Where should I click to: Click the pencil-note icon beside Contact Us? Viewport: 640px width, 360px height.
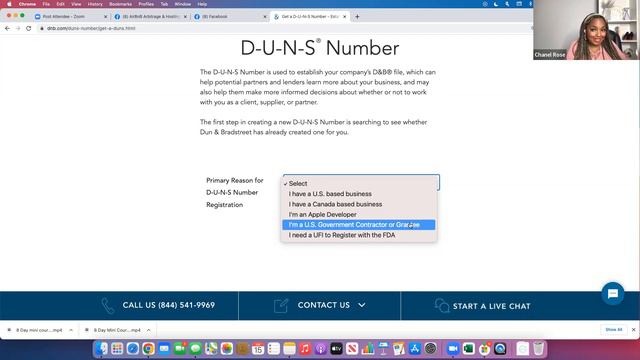[x=281, y=306]
